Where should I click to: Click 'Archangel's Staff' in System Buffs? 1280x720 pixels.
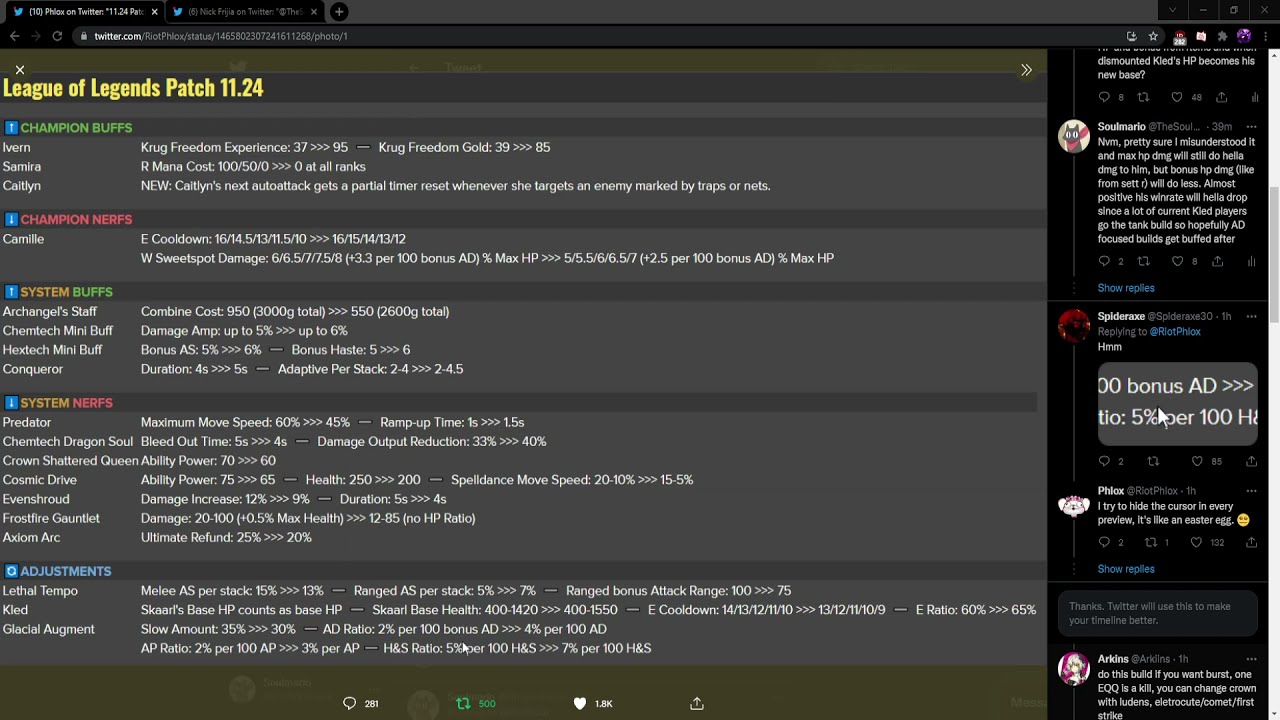(x=49, y=311)
